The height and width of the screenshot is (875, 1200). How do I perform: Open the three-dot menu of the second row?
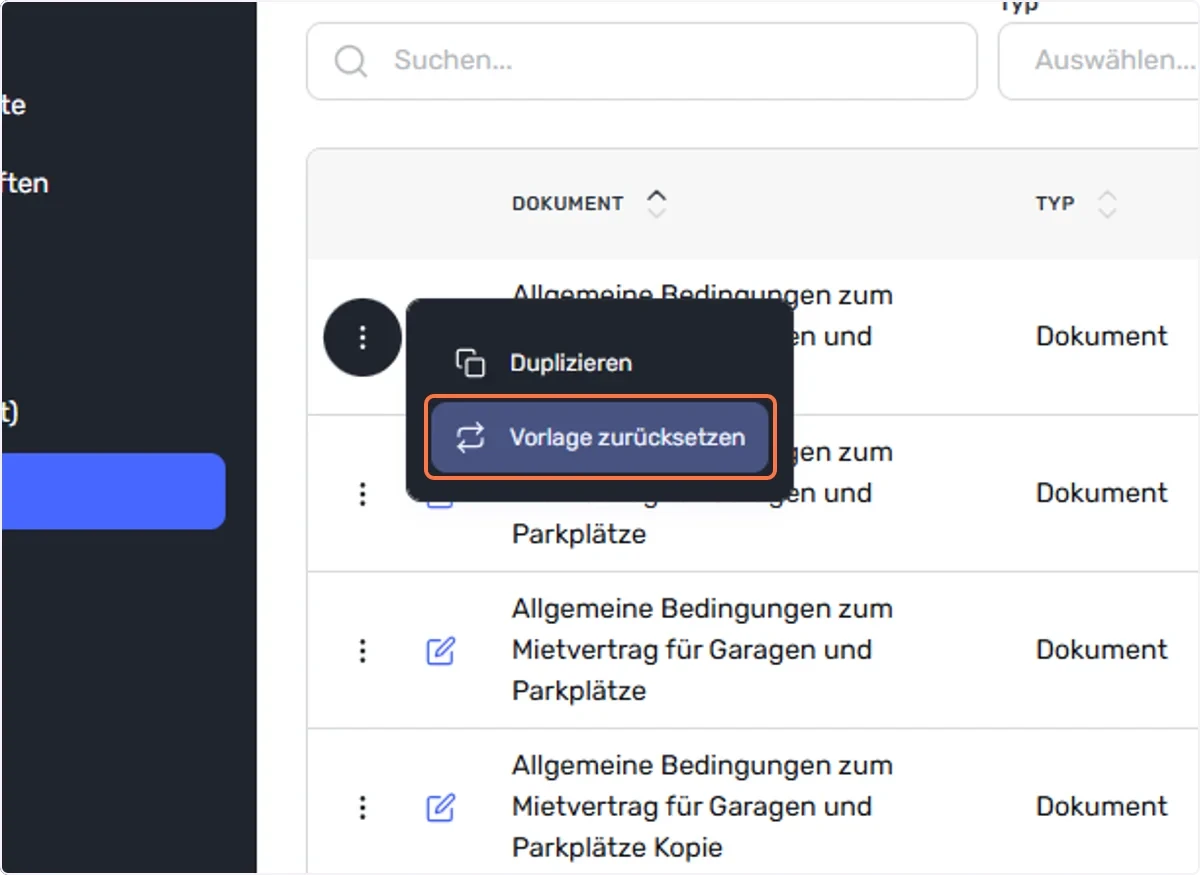tap(363, 493)
